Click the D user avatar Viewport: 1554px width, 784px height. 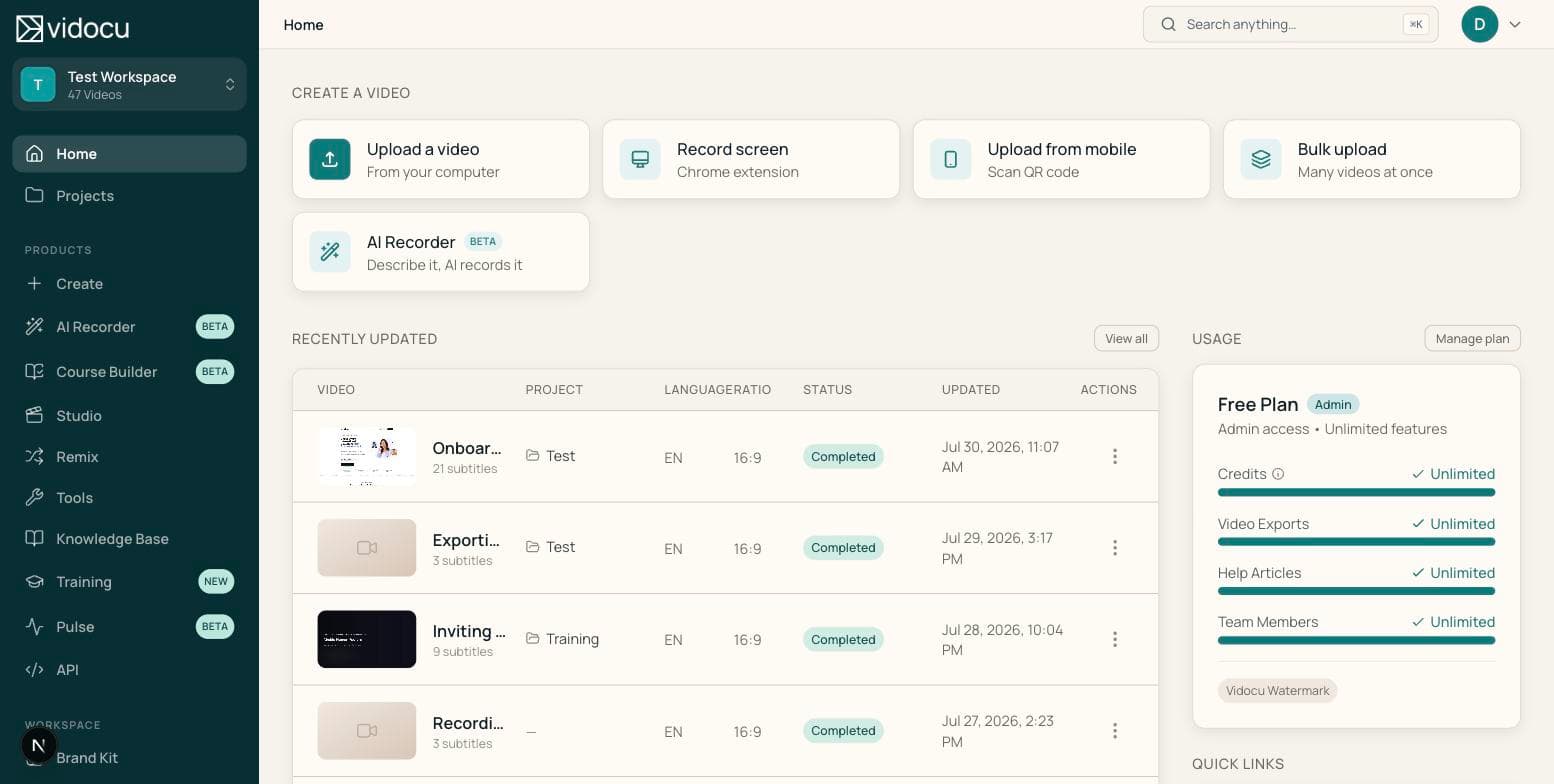click(1480, 24)
